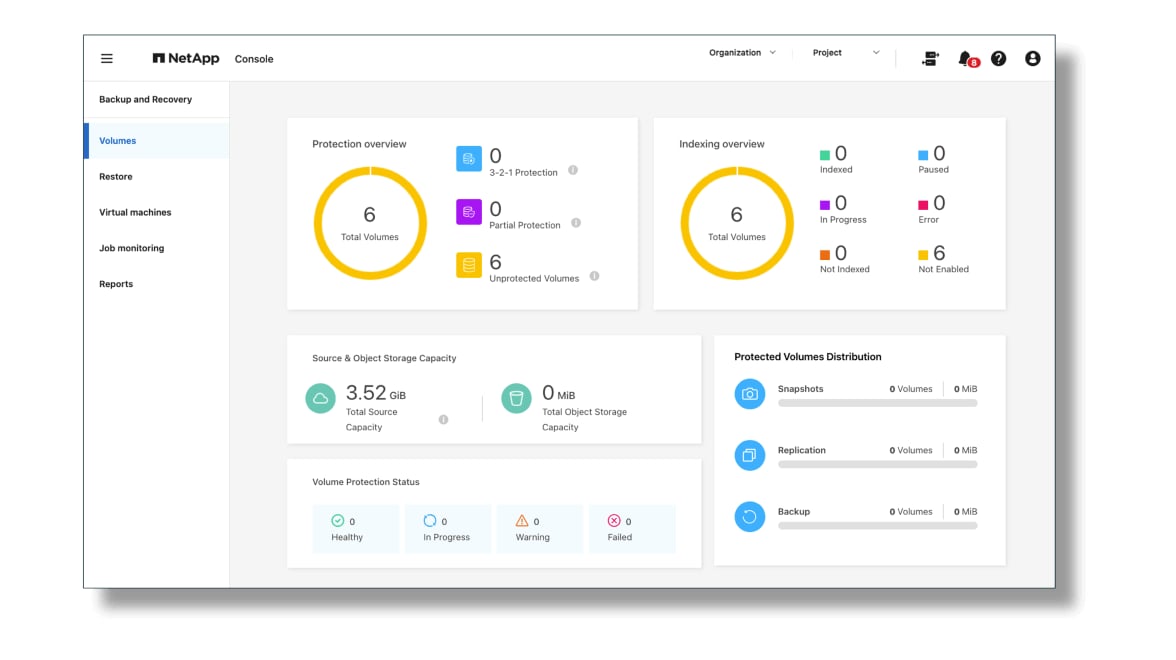Click "Source & Object Storage Capacity" heading
The image size is (1176, 660).
tap(384, 358)
